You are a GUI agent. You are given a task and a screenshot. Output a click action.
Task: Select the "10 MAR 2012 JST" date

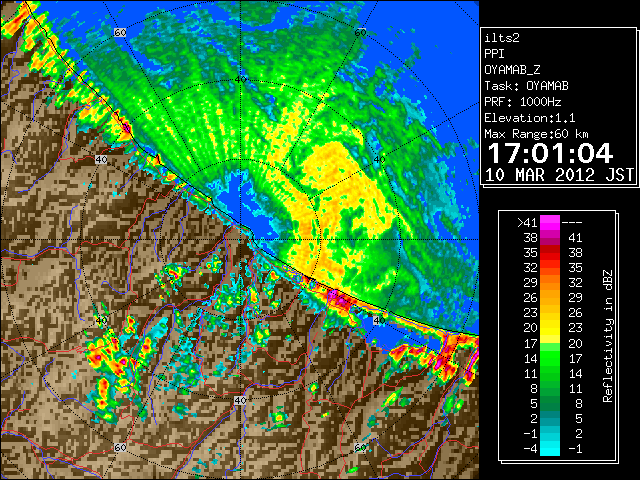coord(559,175)
